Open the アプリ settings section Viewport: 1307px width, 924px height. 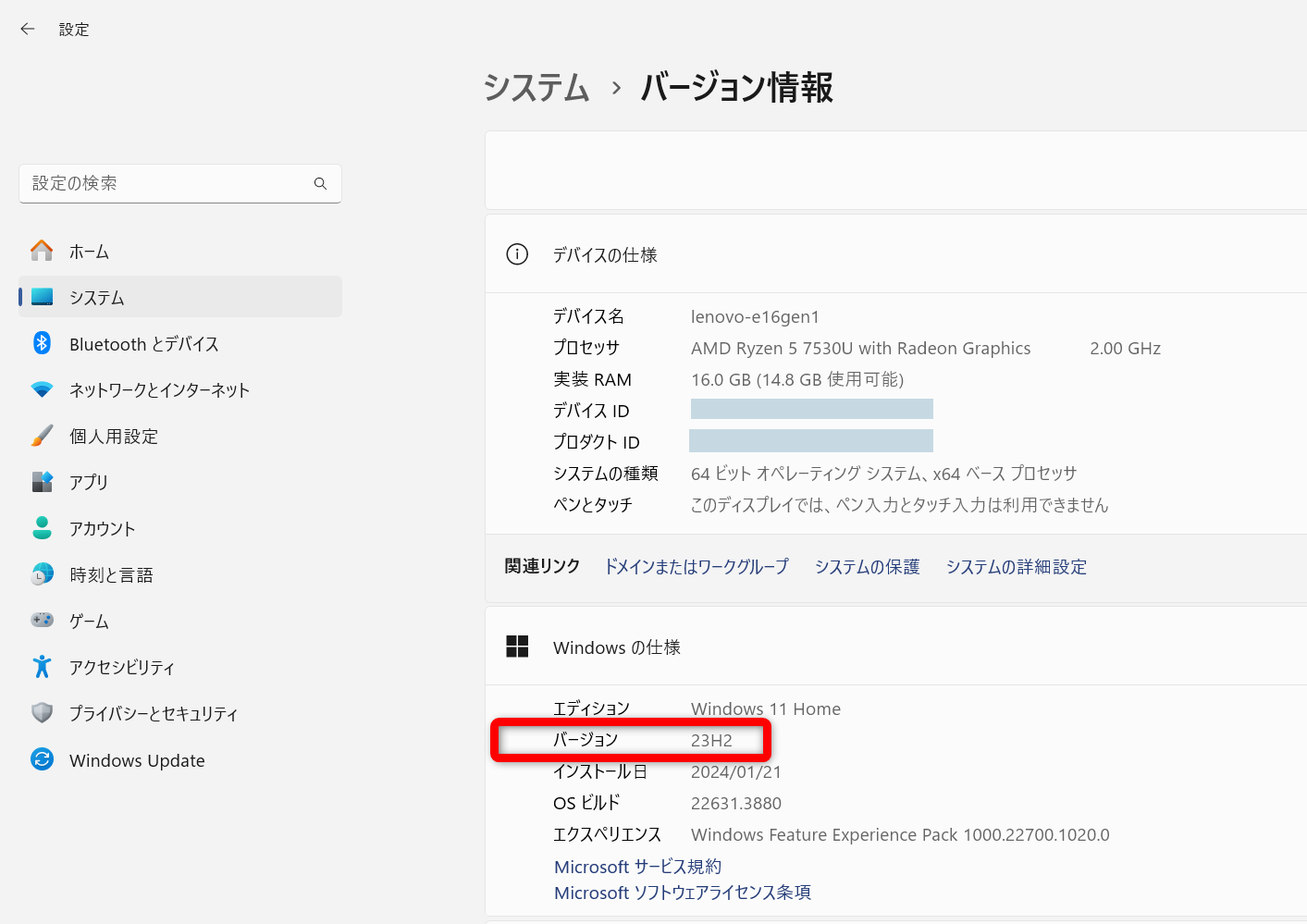(x=90, y=482)
